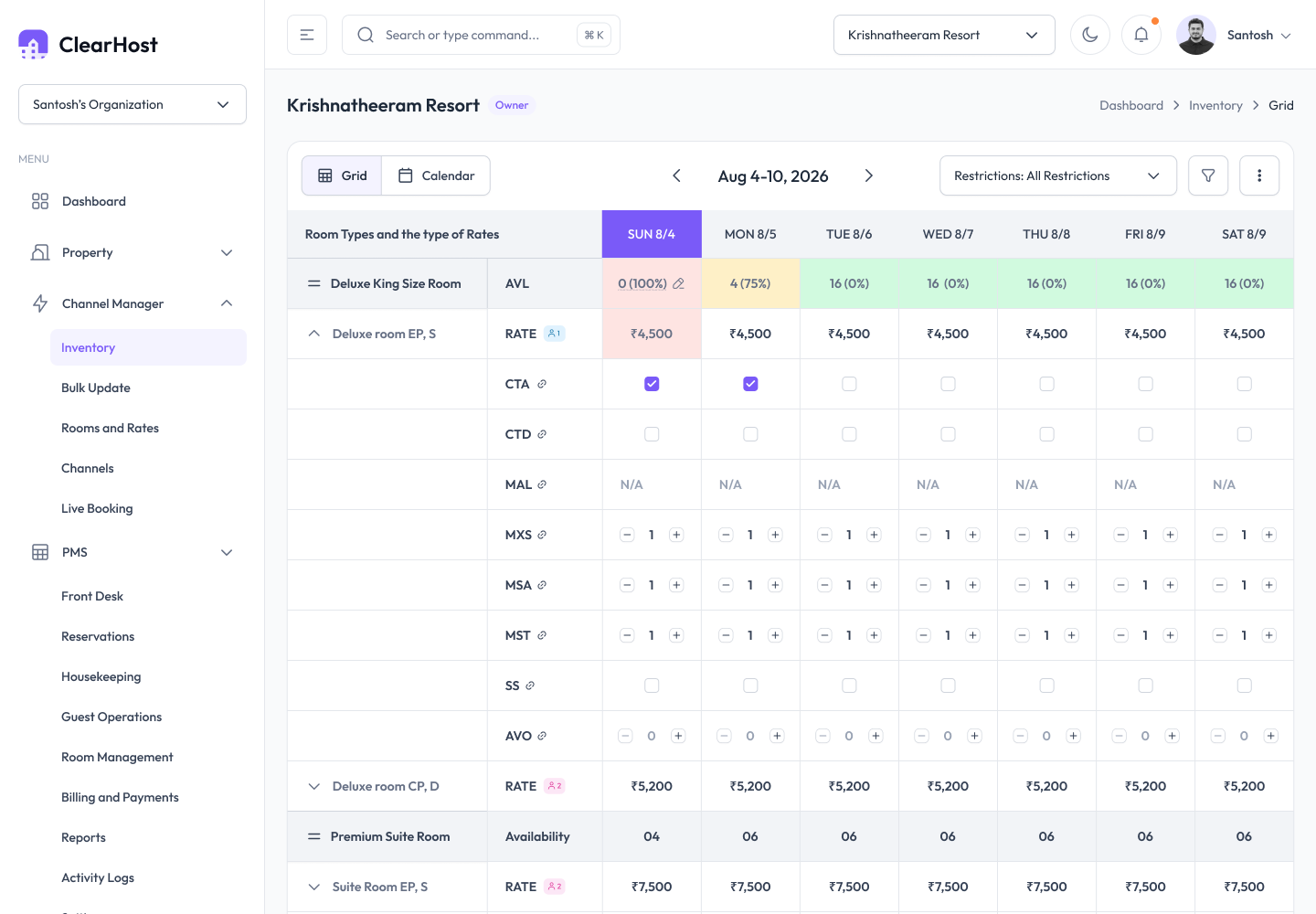Click the link icon next to CTA
This screenshot has width=1316, height=914.
tap(542, 384)
